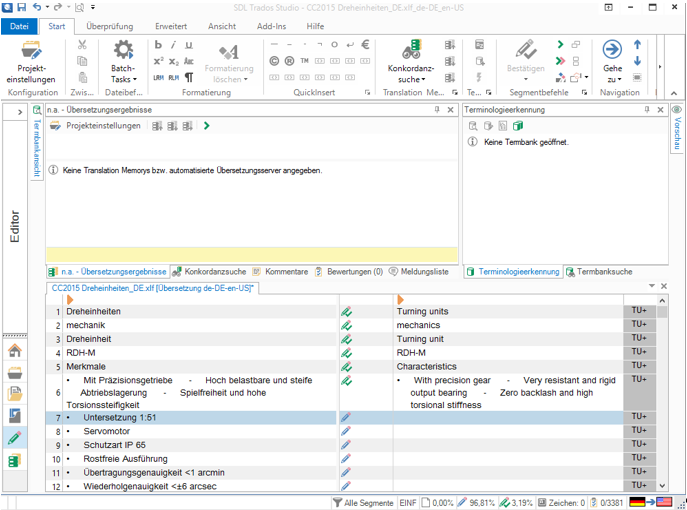Viewport: 687px width, 510px height.
Task: Click green double arrow in Segmentbefehle
Action: 560,61
